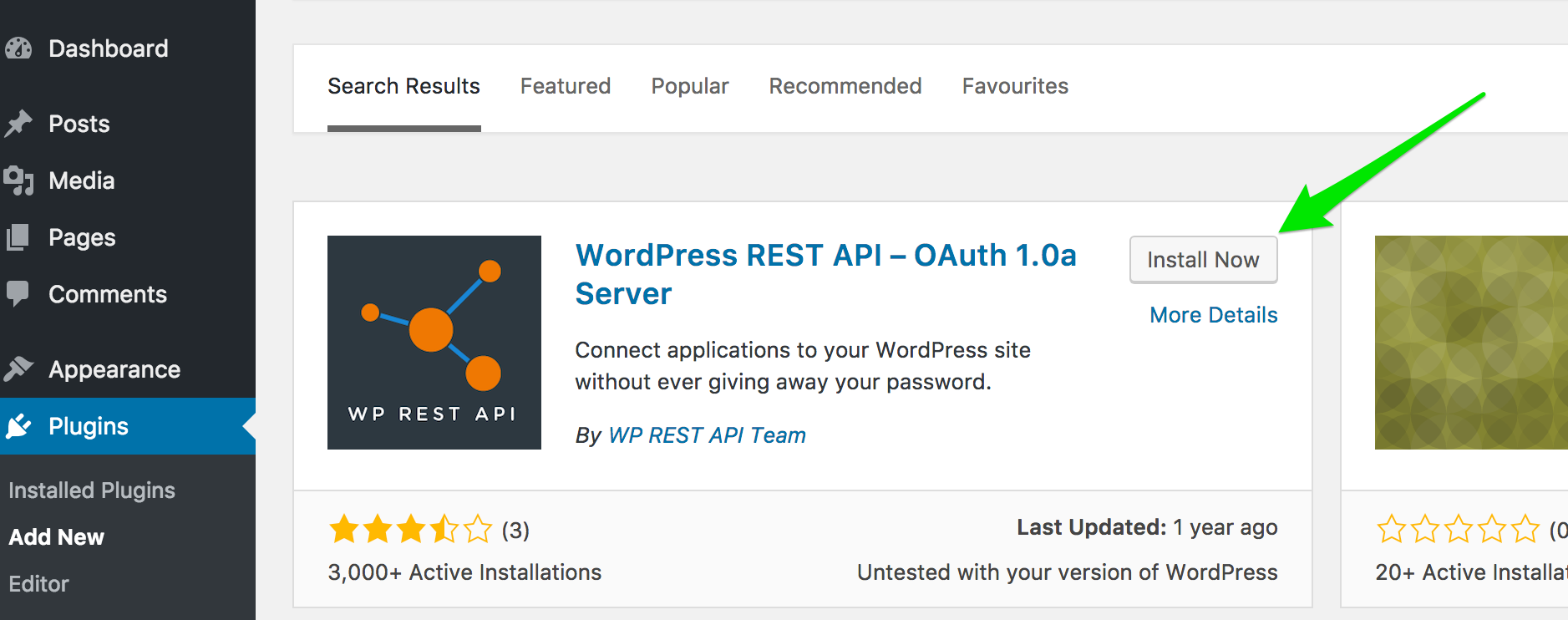Select the Plugins menu item
Screen dimensions: 1568x620
[128, 426]
